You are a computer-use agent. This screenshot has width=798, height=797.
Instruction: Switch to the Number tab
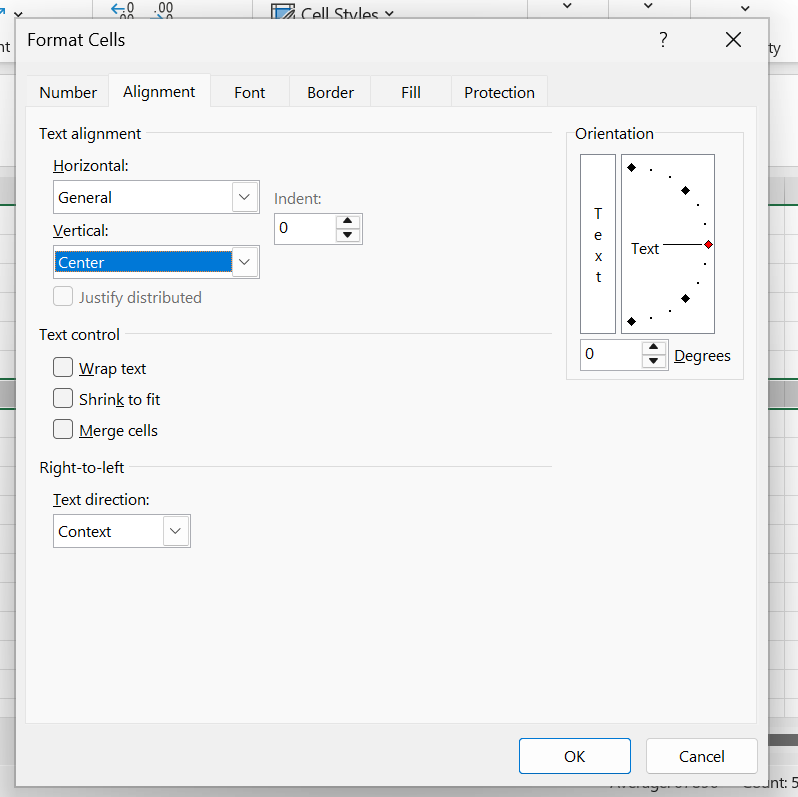68,92
